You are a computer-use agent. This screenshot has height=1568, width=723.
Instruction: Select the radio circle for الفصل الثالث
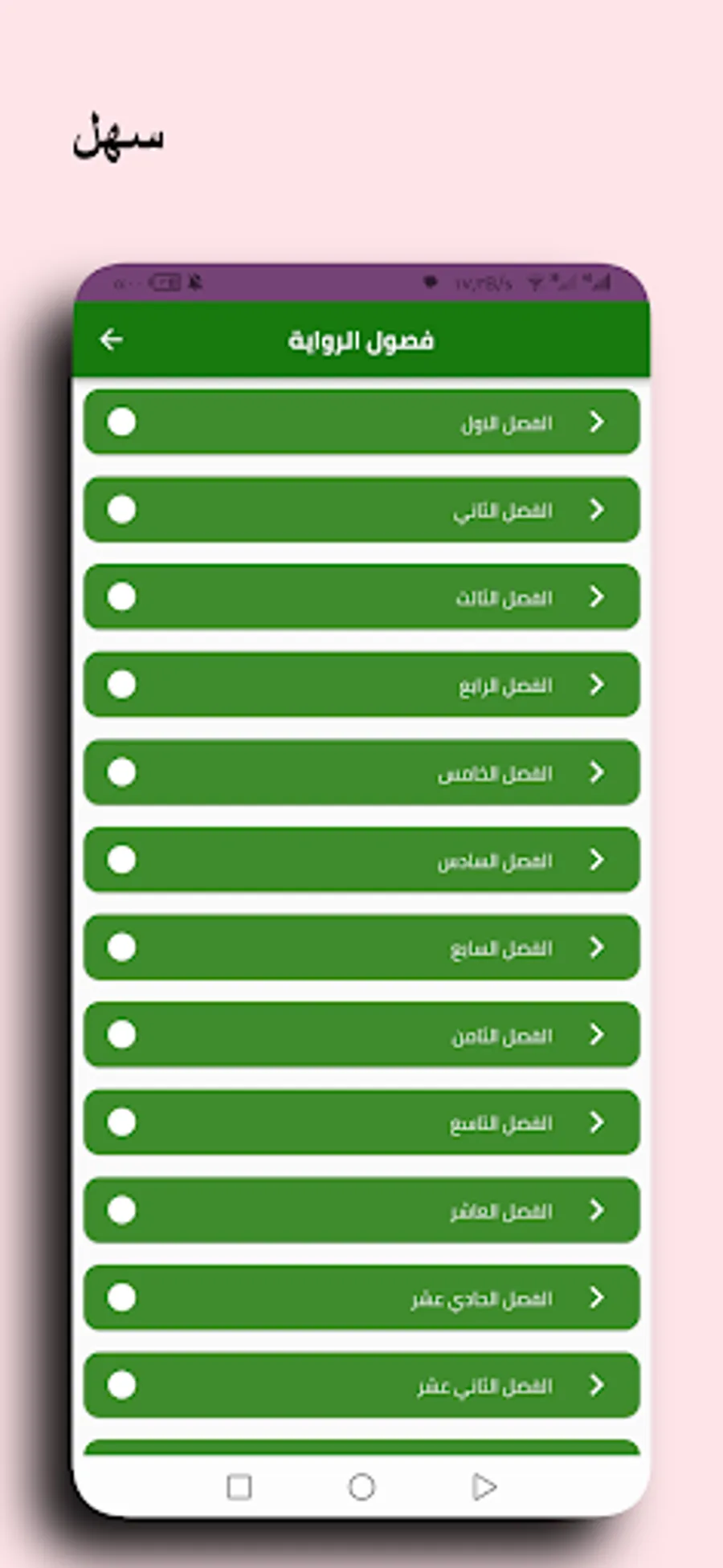click(121, 597)
